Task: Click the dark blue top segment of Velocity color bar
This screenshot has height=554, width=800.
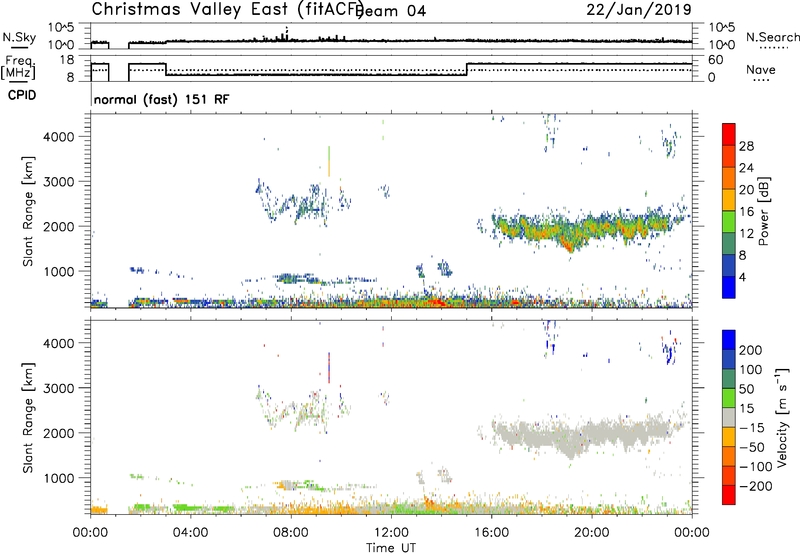Action: coord(729,339)
